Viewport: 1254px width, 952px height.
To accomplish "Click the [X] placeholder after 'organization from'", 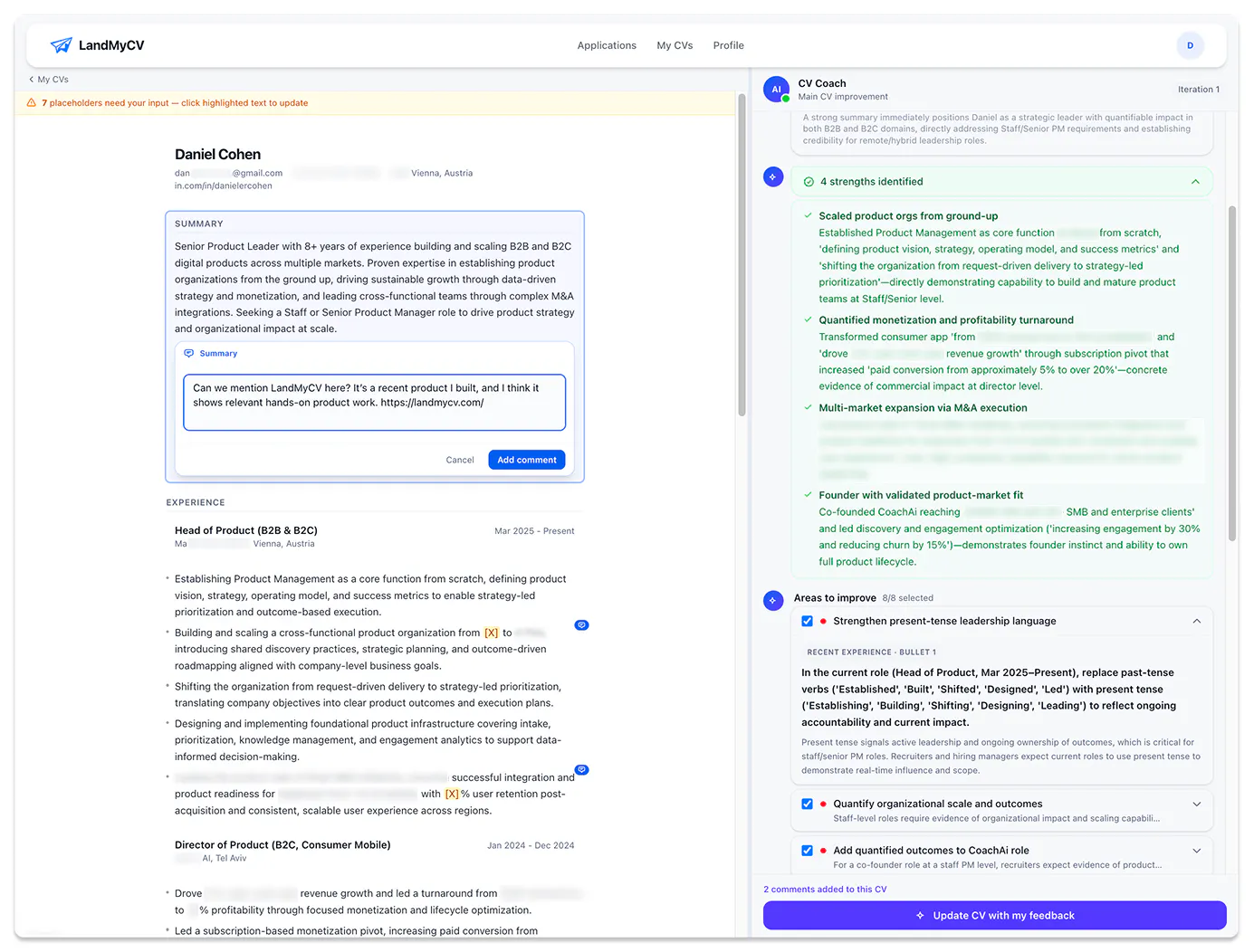I will pos(491,633).
